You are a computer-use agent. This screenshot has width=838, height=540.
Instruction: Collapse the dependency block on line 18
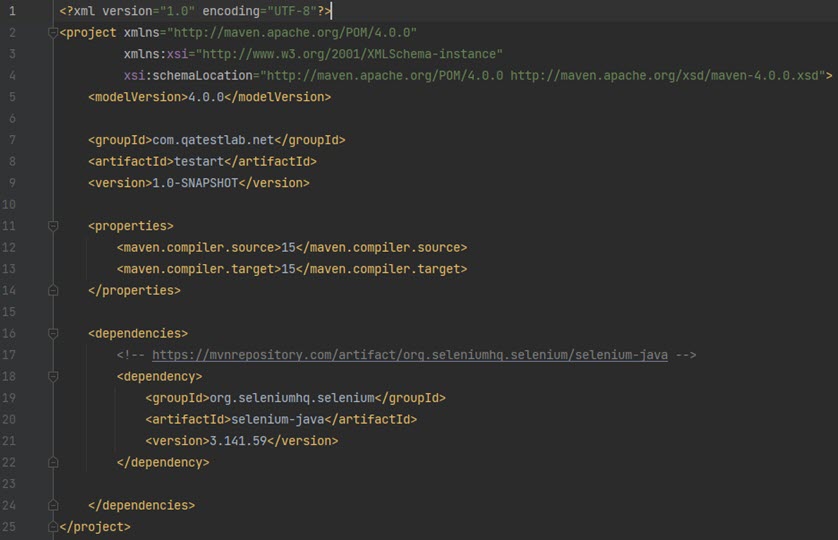pyautogui.click(x=53, y=376)
